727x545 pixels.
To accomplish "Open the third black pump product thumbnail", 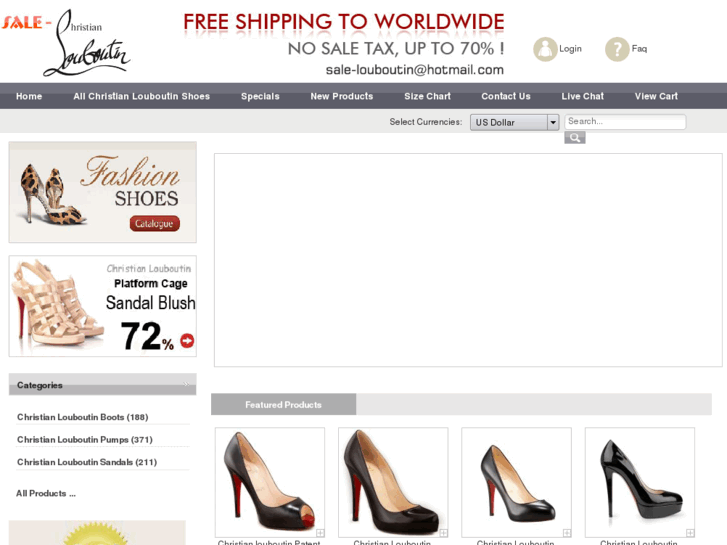I will coord(517,482).
